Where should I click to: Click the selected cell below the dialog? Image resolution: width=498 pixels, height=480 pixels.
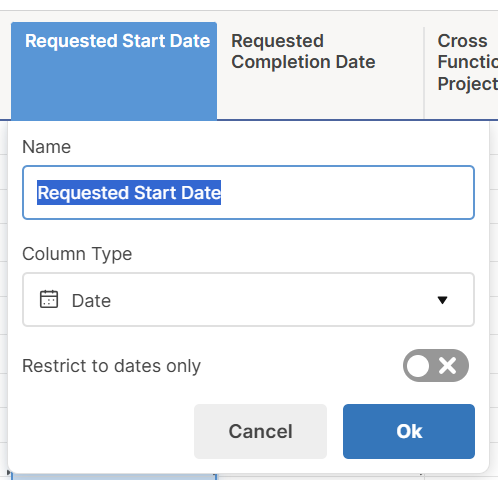coord(114,477)
